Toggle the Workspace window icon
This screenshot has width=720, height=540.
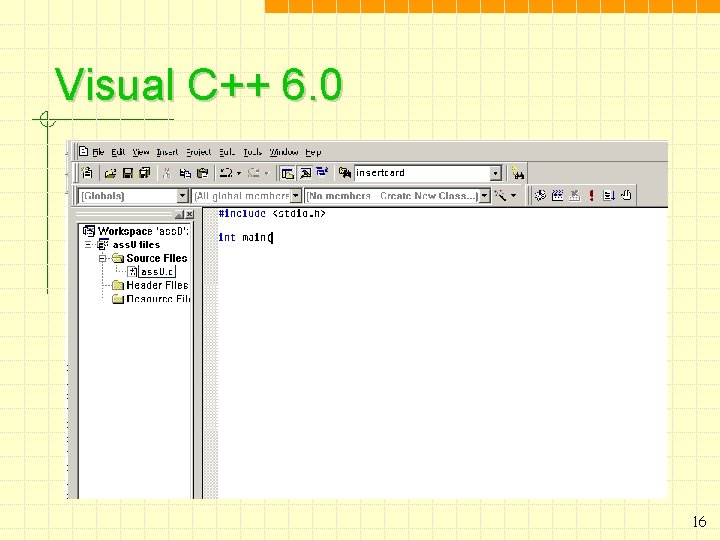coord(287,173)
